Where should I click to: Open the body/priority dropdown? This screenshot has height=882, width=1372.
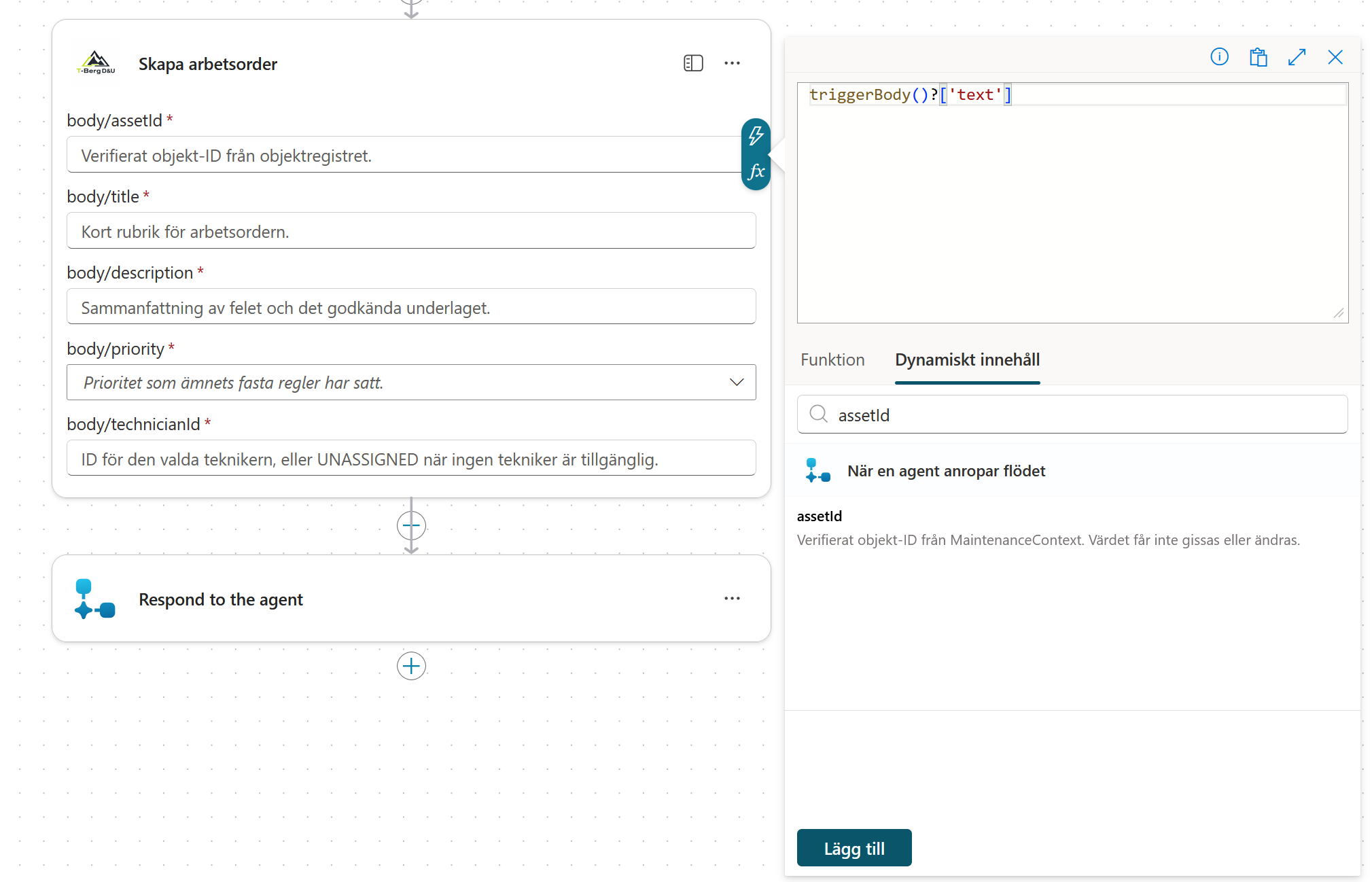click(x=411, y=383)
